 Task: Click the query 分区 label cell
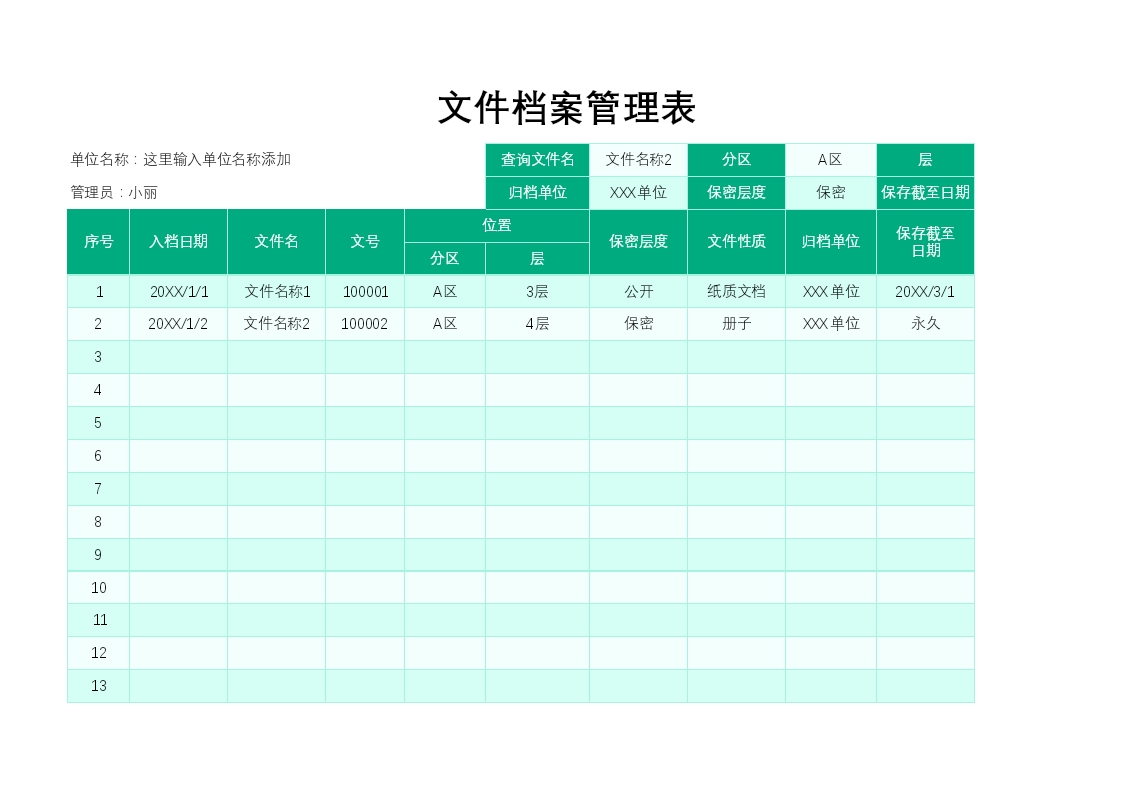tap(736, 160)
